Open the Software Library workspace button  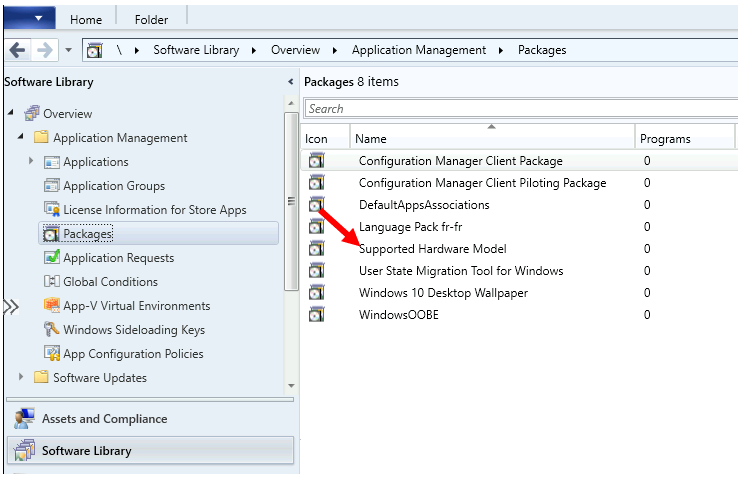(150, 450)
